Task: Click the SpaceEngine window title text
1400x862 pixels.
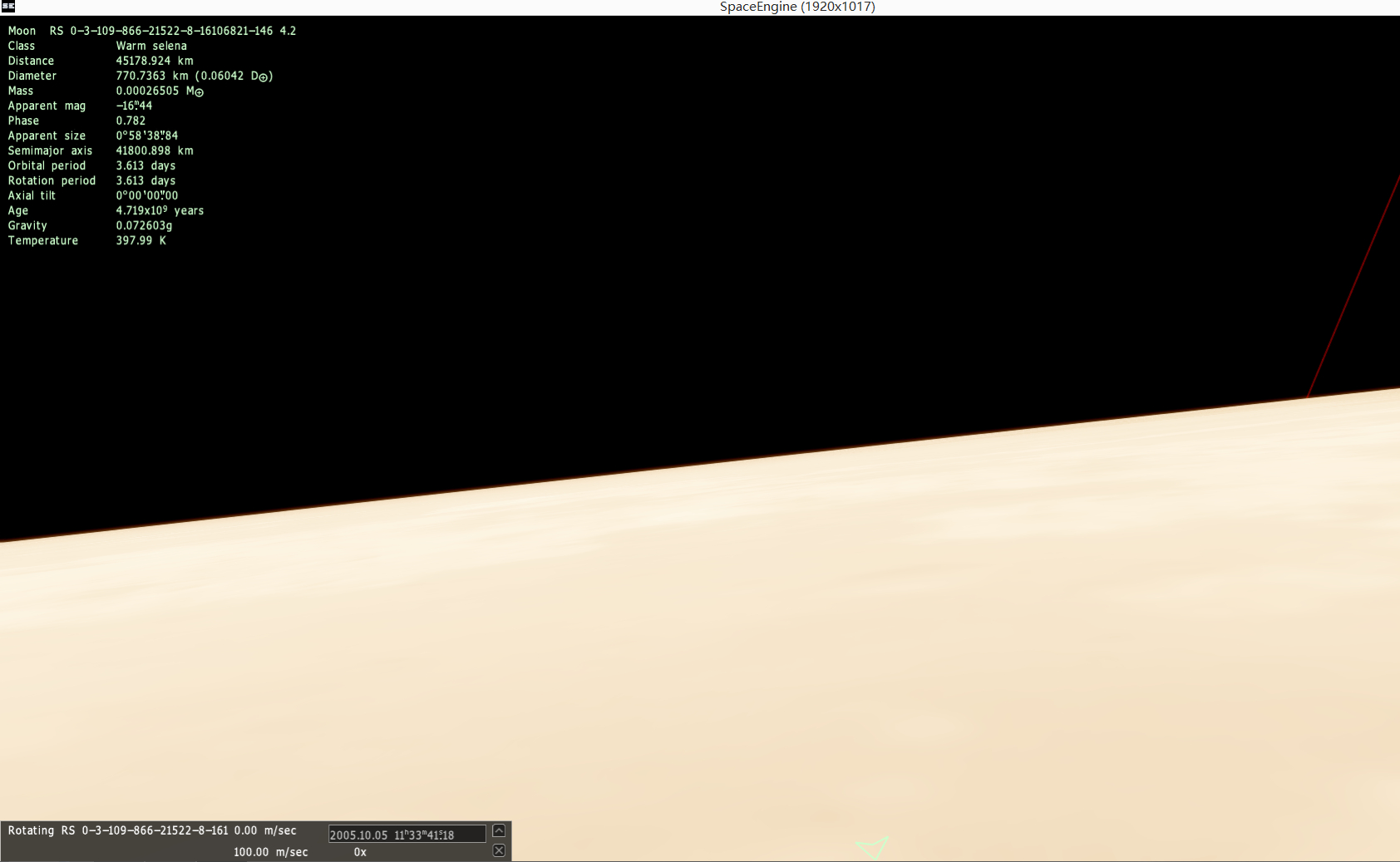Action: [796, 7]
